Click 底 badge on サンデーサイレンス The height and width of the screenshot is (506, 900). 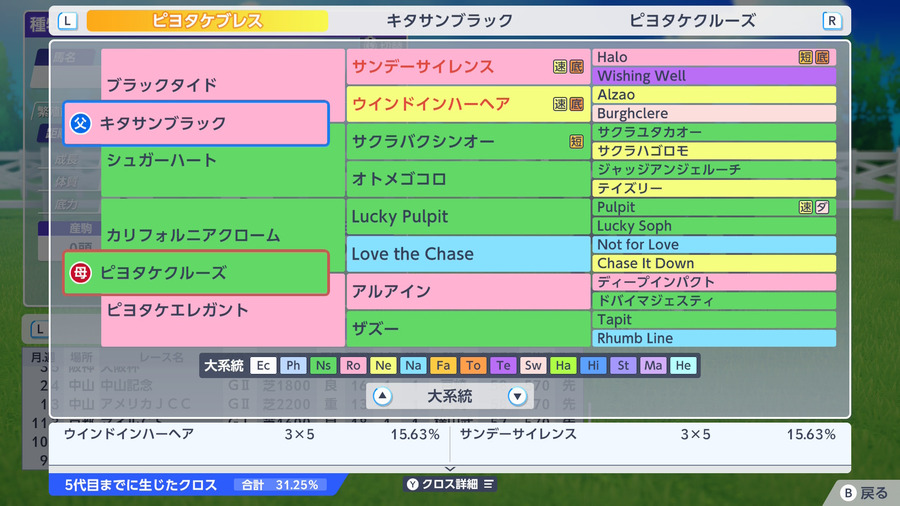[x=576, y=67]
